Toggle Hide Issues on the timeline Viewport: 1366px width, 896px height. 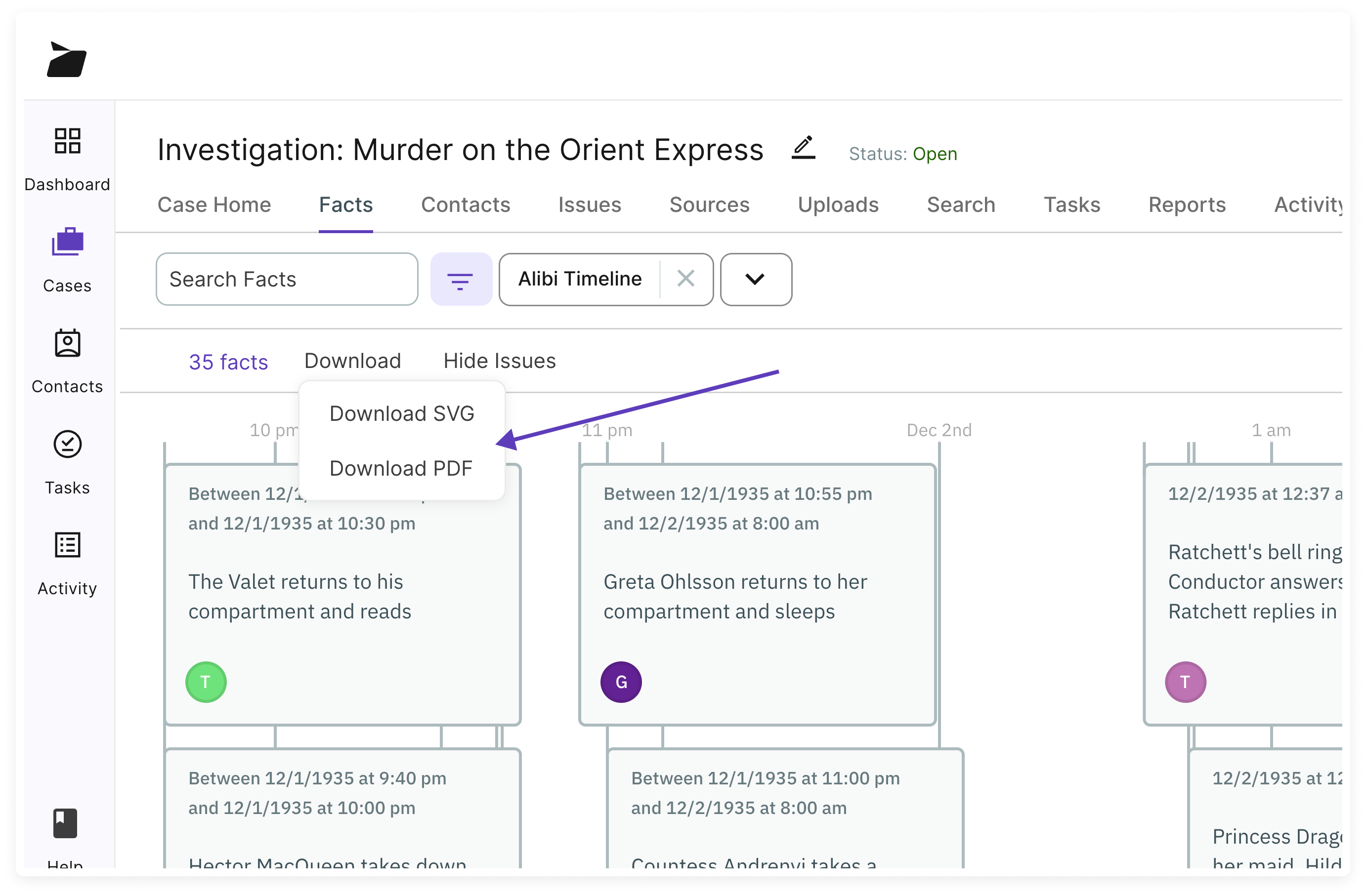coord(499,361)
